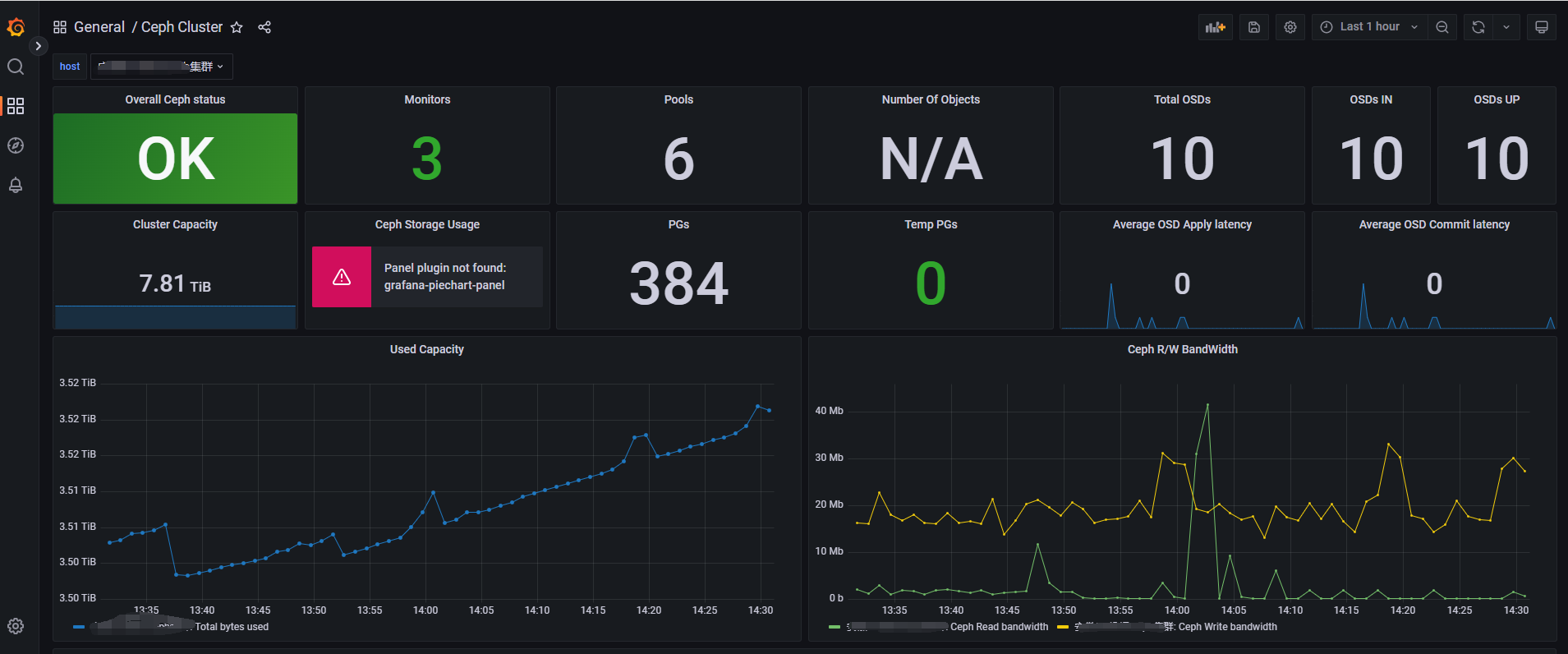Click the host variable label
This screenshot has height=654, width=1568.
tap(70, 67)
